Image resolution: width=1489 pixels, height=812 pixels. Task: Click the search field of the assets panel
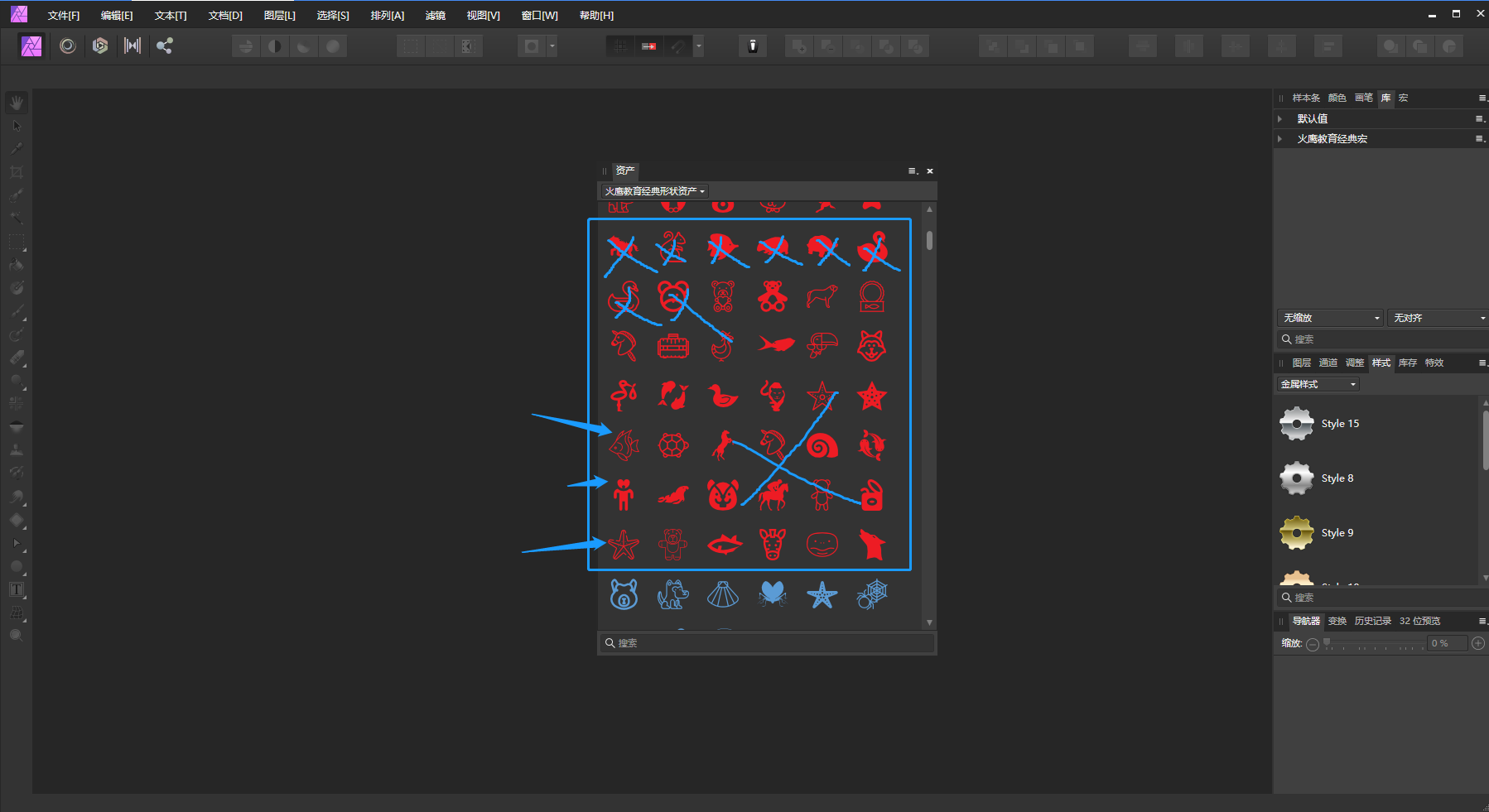765,642
